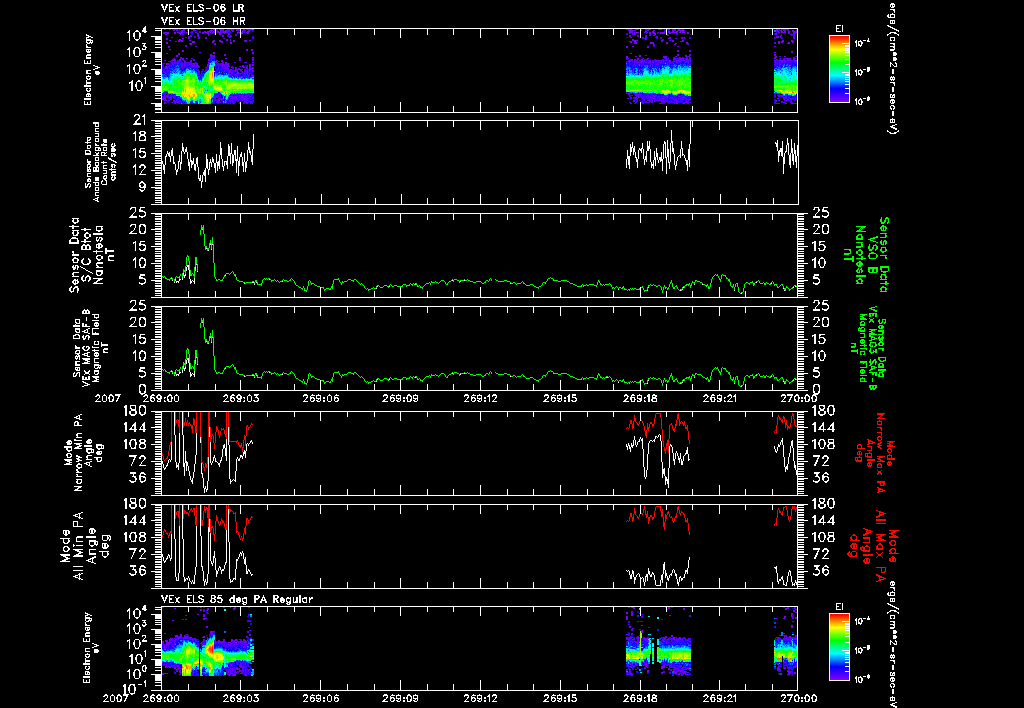The image size is (1024, 708).
Task: Click the bottom spectrogram's rainbow color bar
Action: pyautogui.click(x=839, y=647)
